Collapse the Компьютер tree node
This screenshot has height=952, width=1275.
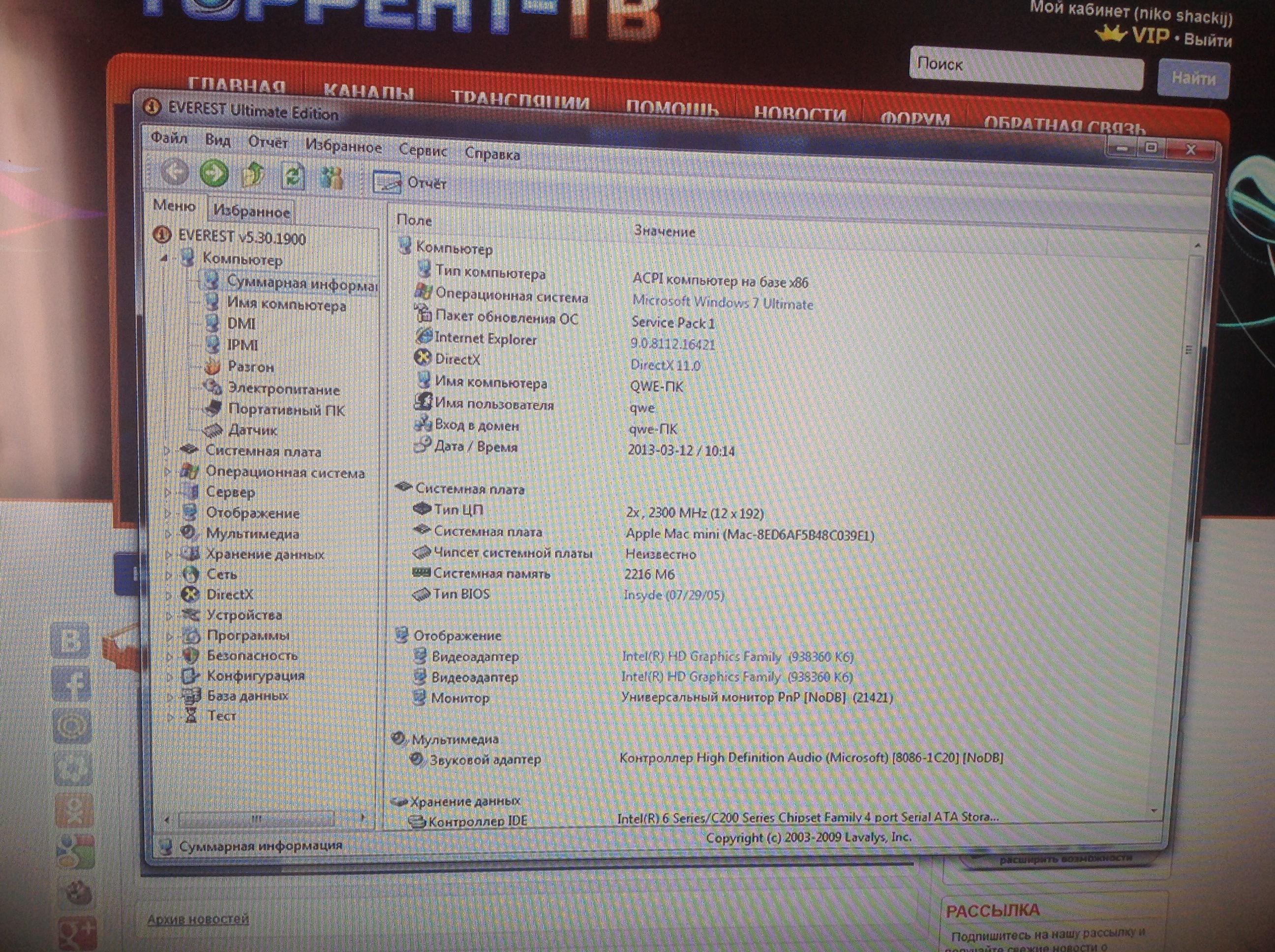point(165,258)
